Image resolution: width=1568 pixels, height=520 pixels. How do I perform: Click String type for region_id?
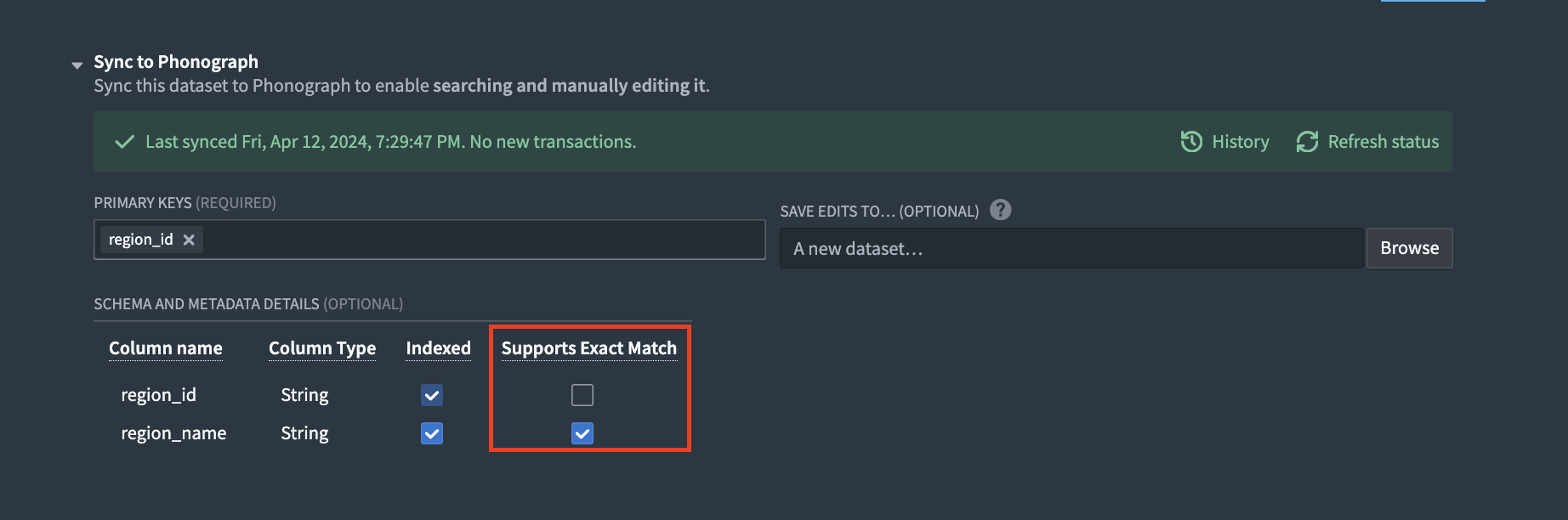click(x=304, y=395)
